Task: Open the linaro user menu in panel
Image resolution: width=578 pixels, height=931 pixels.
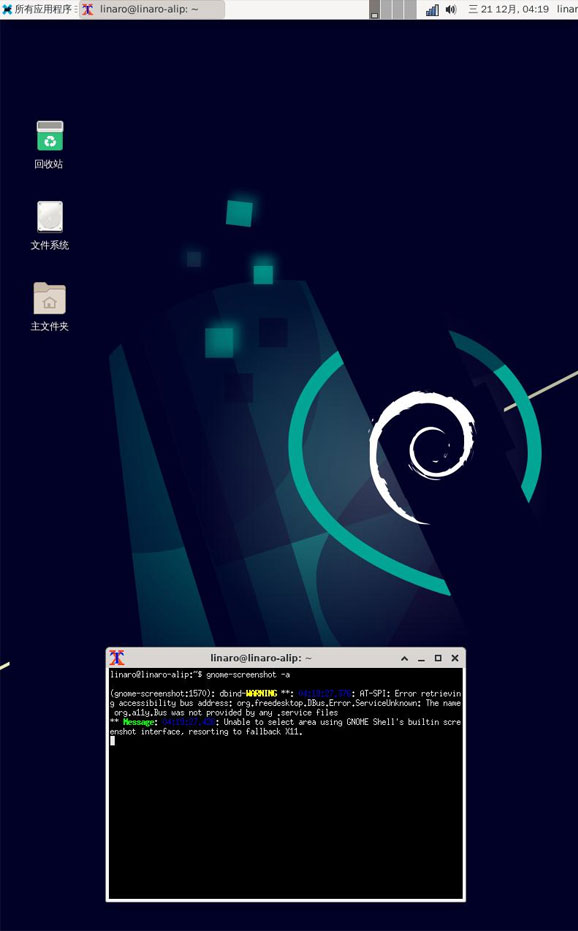Action: tap(567, 9)
